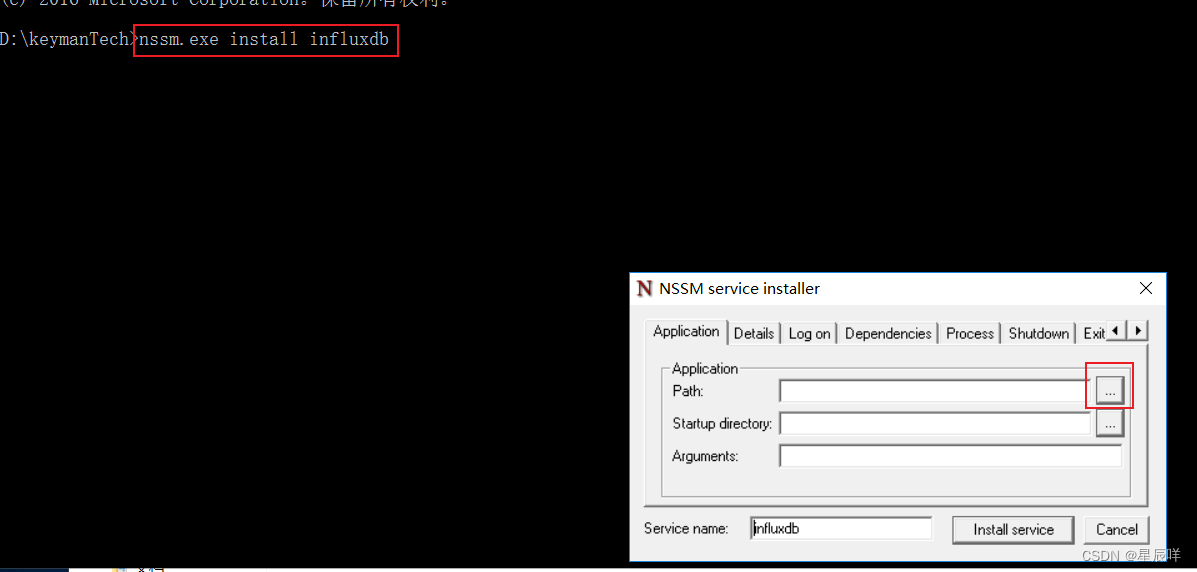Focus the Path input field

pyautogui.click(x=935, y=391)
